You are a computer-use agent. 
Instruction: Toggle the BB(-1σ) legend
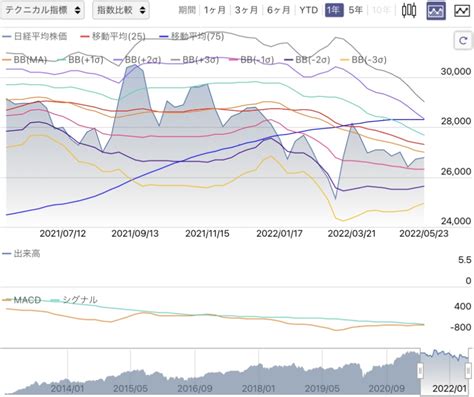[252, 60]
